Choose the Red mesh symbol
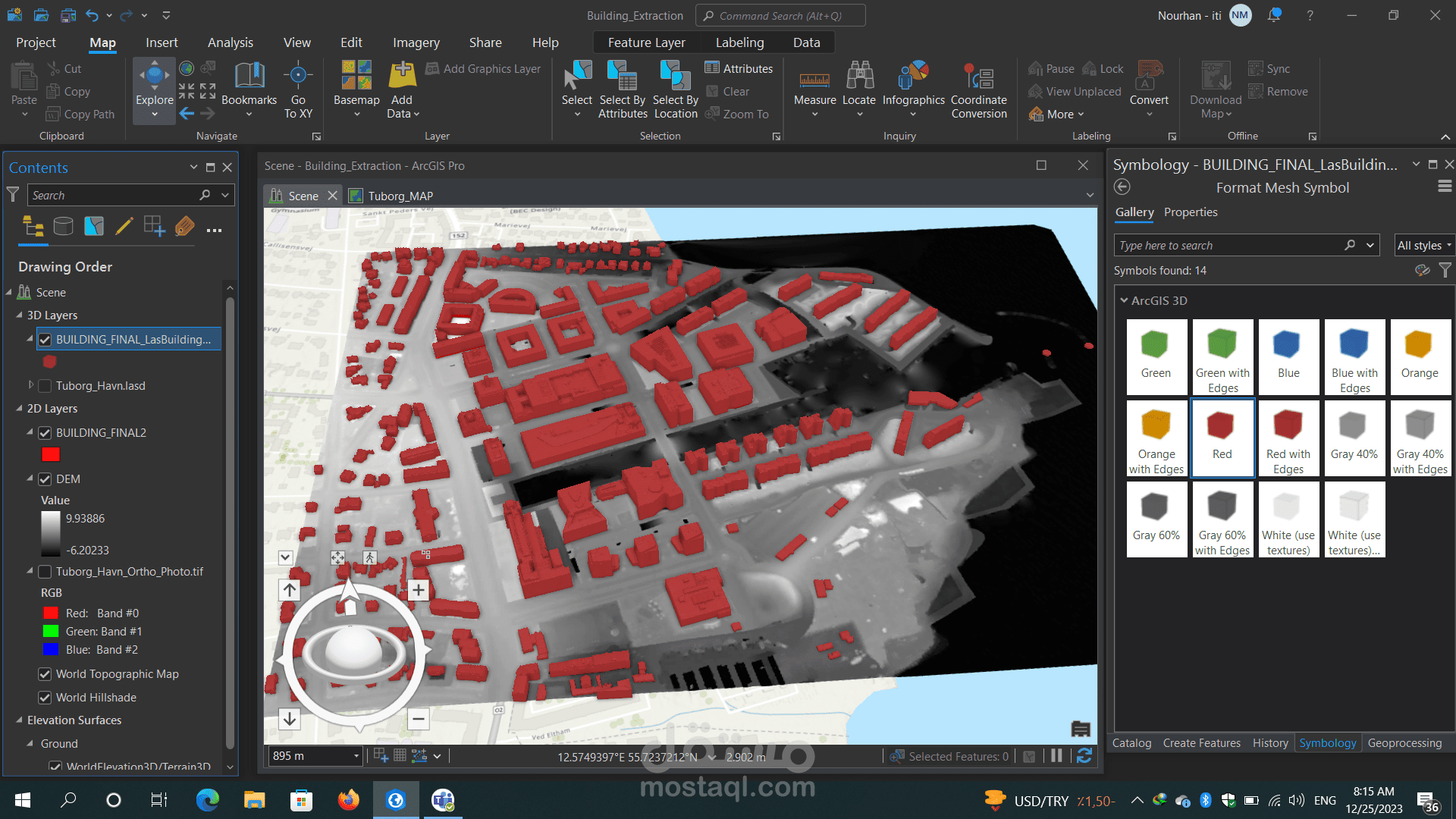The image size is (1456, 819). click(1222, 438)
